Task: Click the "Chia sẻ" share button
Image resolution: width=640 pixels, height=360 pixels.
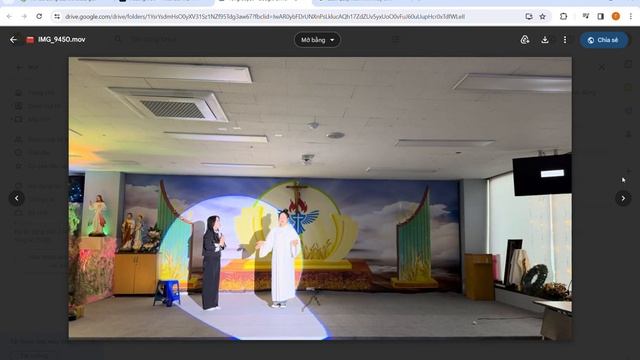Action: coord(604,40)
